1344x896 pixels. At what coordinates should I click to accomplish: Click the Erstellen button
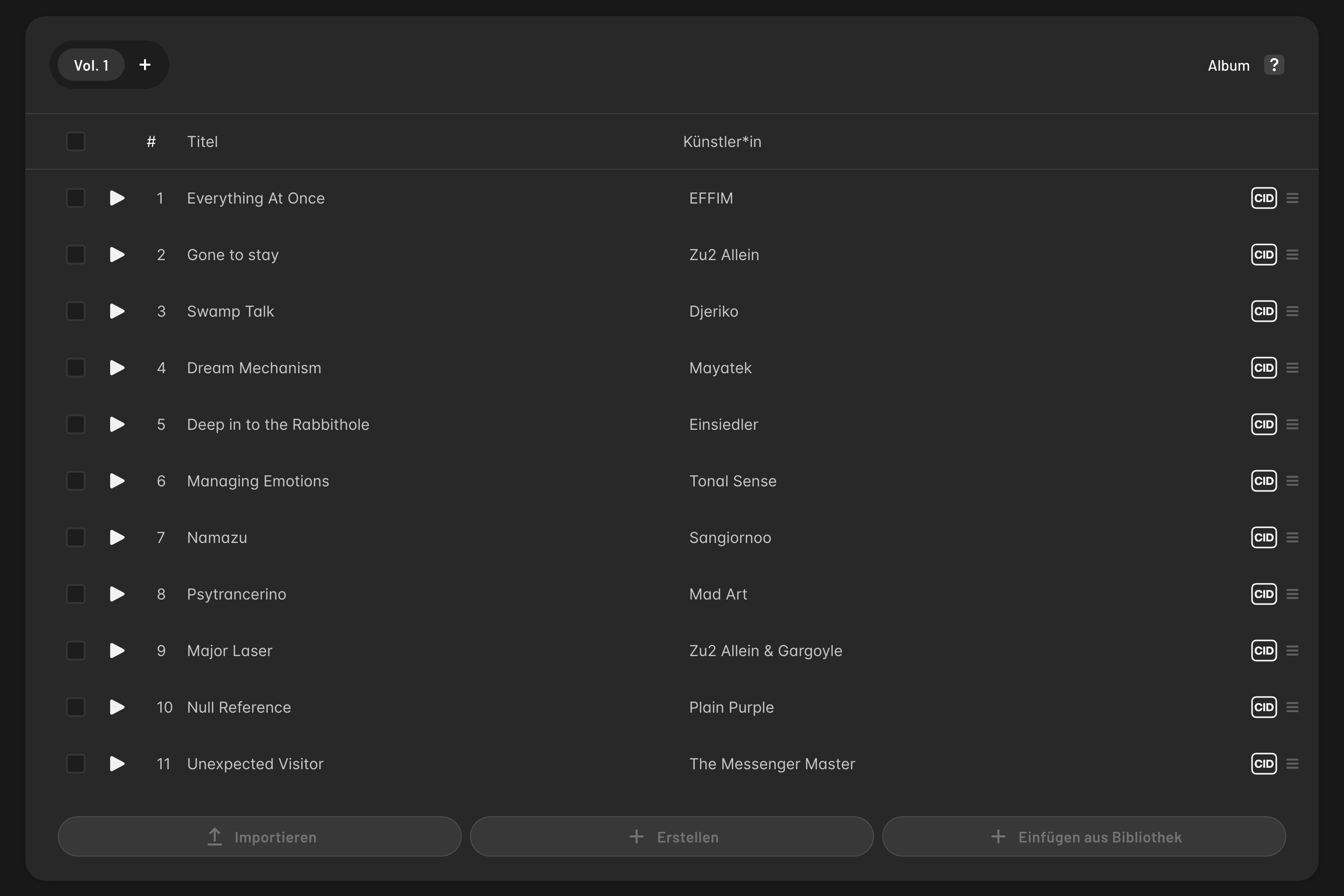[671, 836]
